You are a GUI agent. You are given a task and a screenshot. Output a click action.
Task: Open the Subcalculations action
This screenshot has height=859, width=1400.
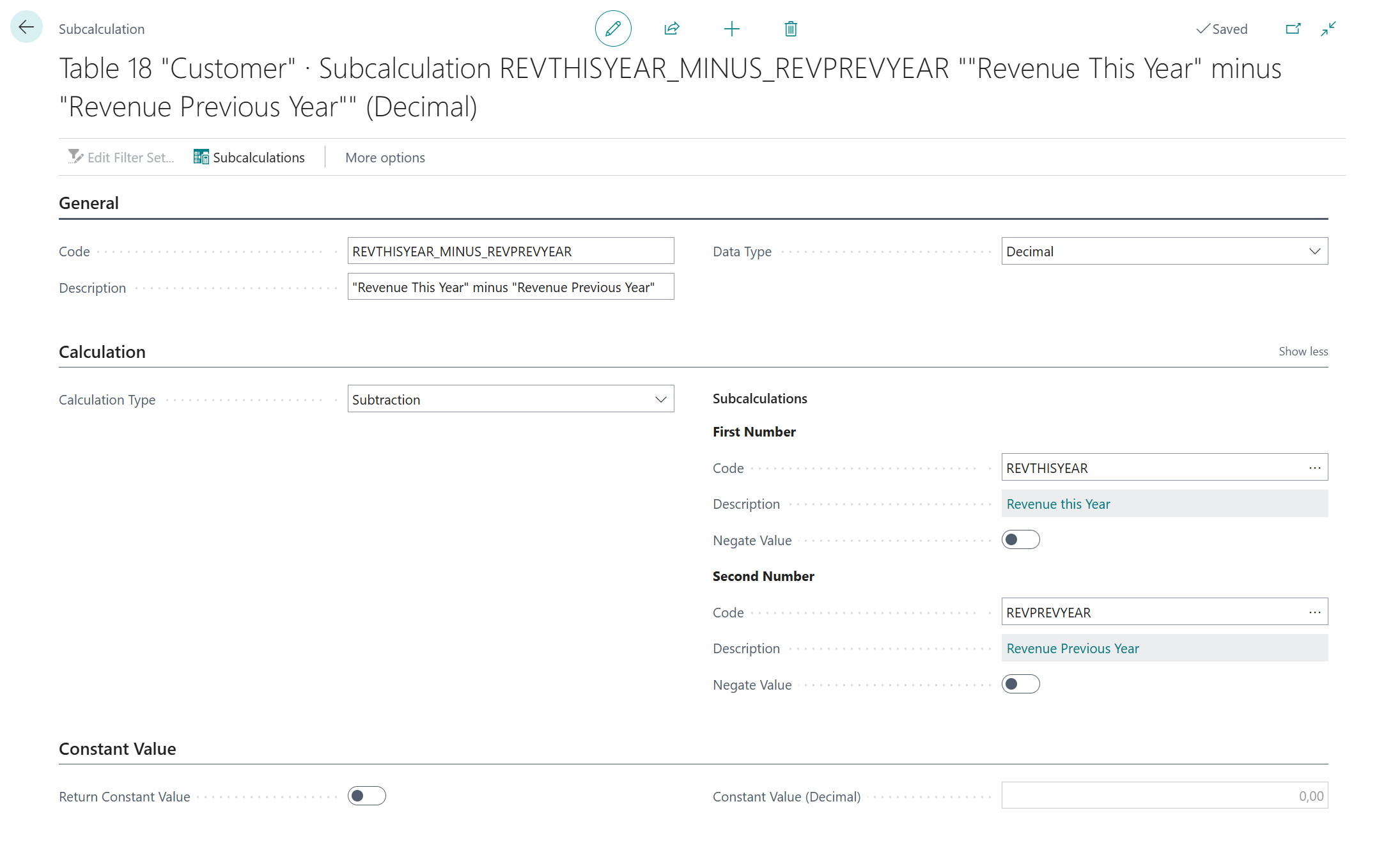pos(249,157)
